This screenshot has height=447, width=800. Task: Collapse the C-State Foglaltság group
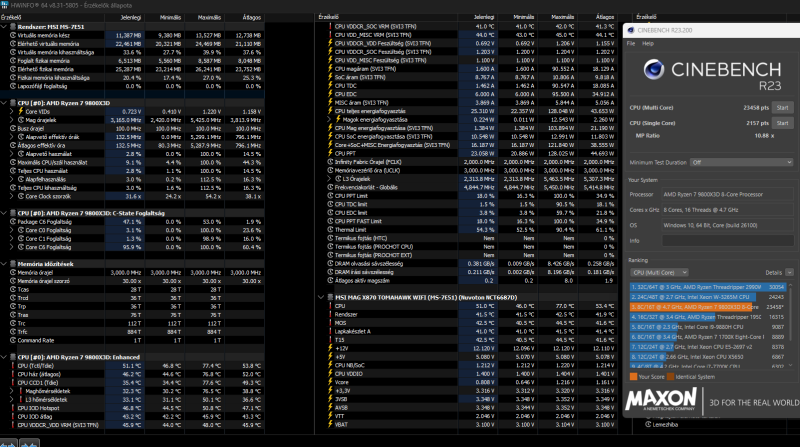(x=4, y=213)
